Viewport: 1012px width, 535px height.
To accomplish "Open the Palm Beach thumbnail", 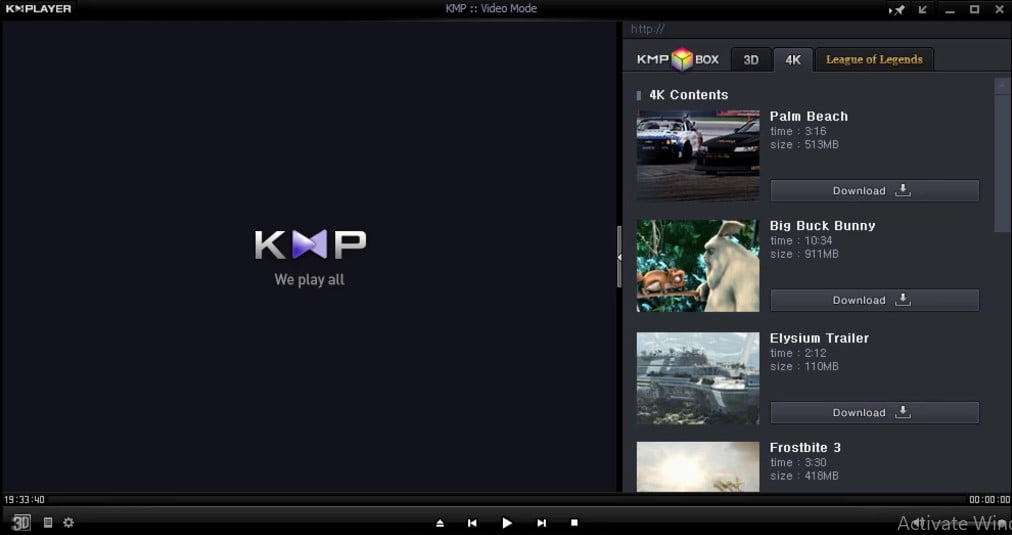I will pyautogui.click(x=698, y=155).
